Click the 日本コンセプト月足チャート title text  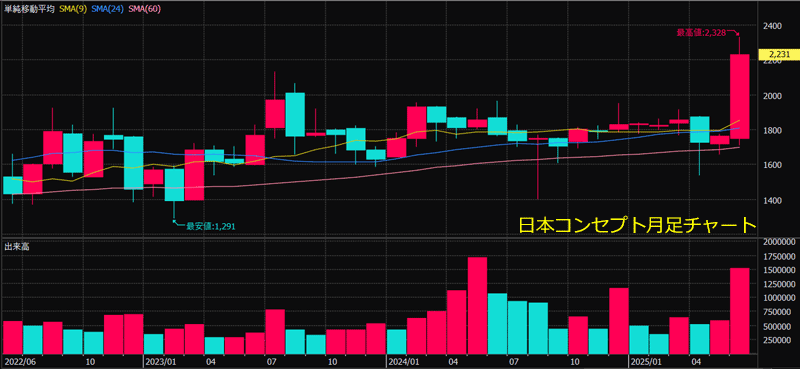click(x=637, y=225)
